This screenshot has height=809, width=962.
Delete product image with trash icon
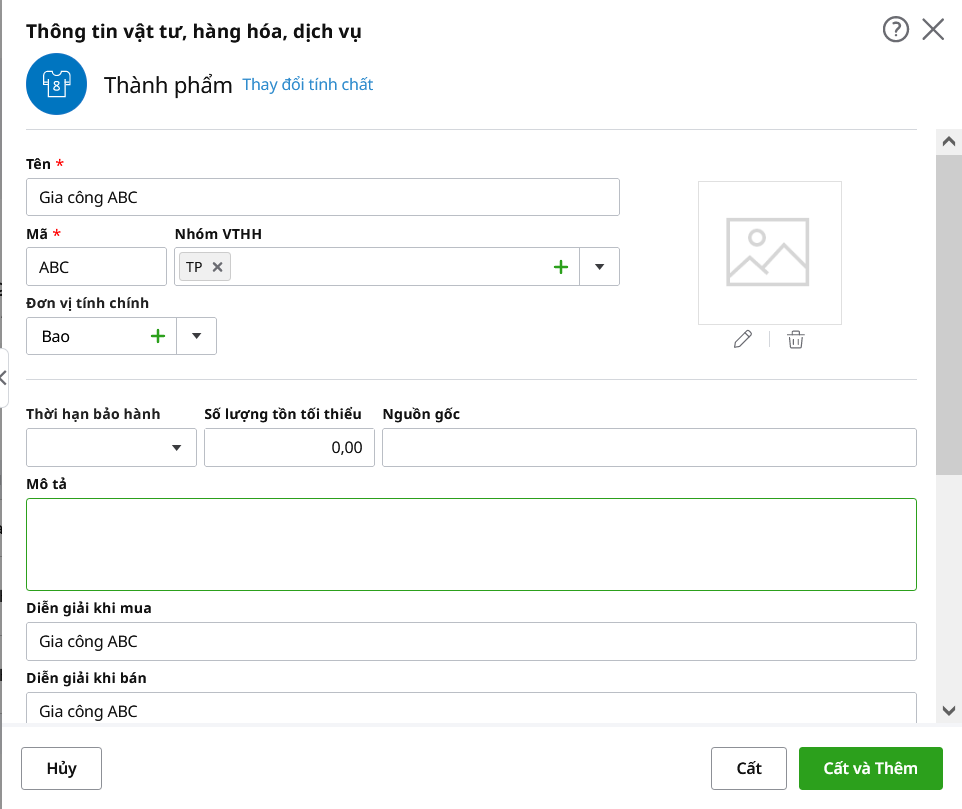pos(795,340)
